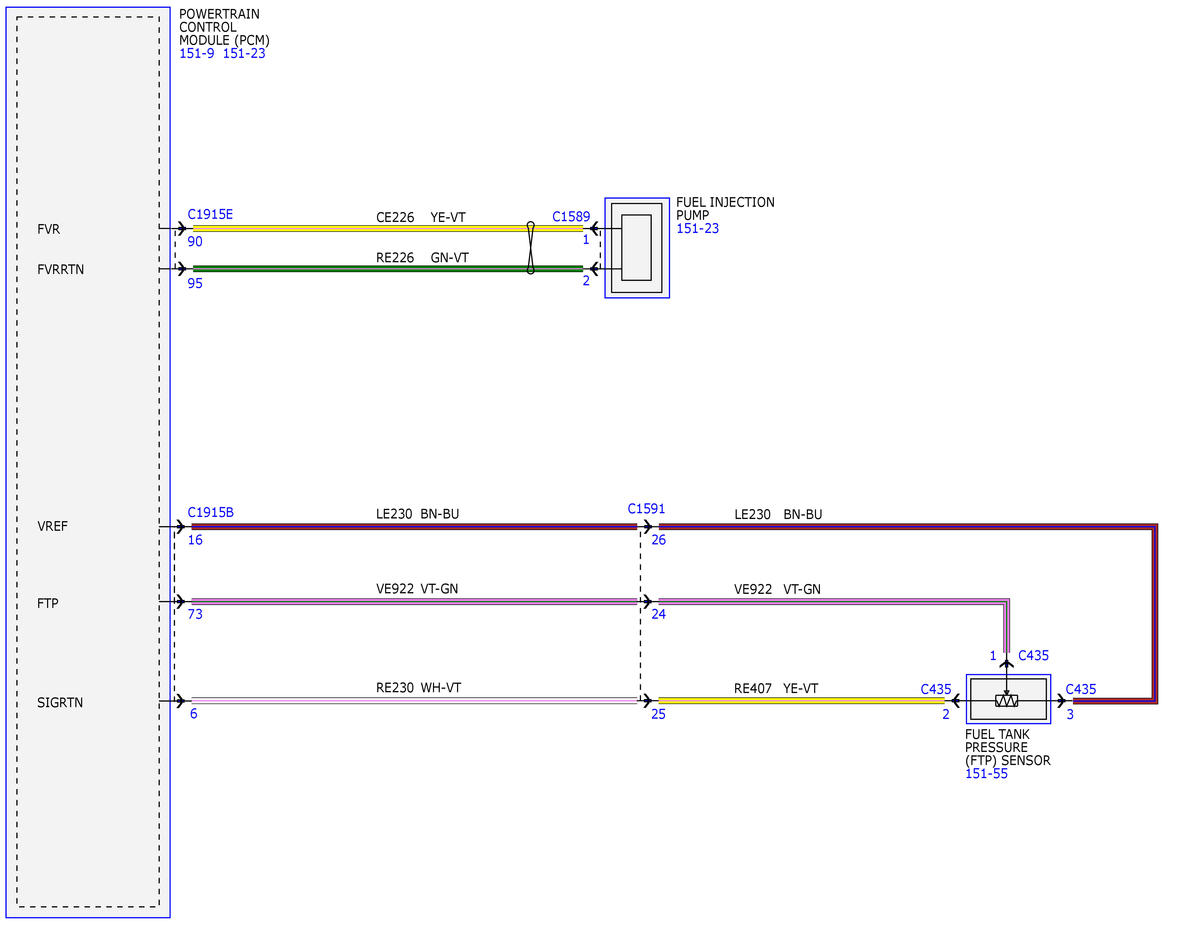Open the PCM 151-23 page link

coord(244,54)
